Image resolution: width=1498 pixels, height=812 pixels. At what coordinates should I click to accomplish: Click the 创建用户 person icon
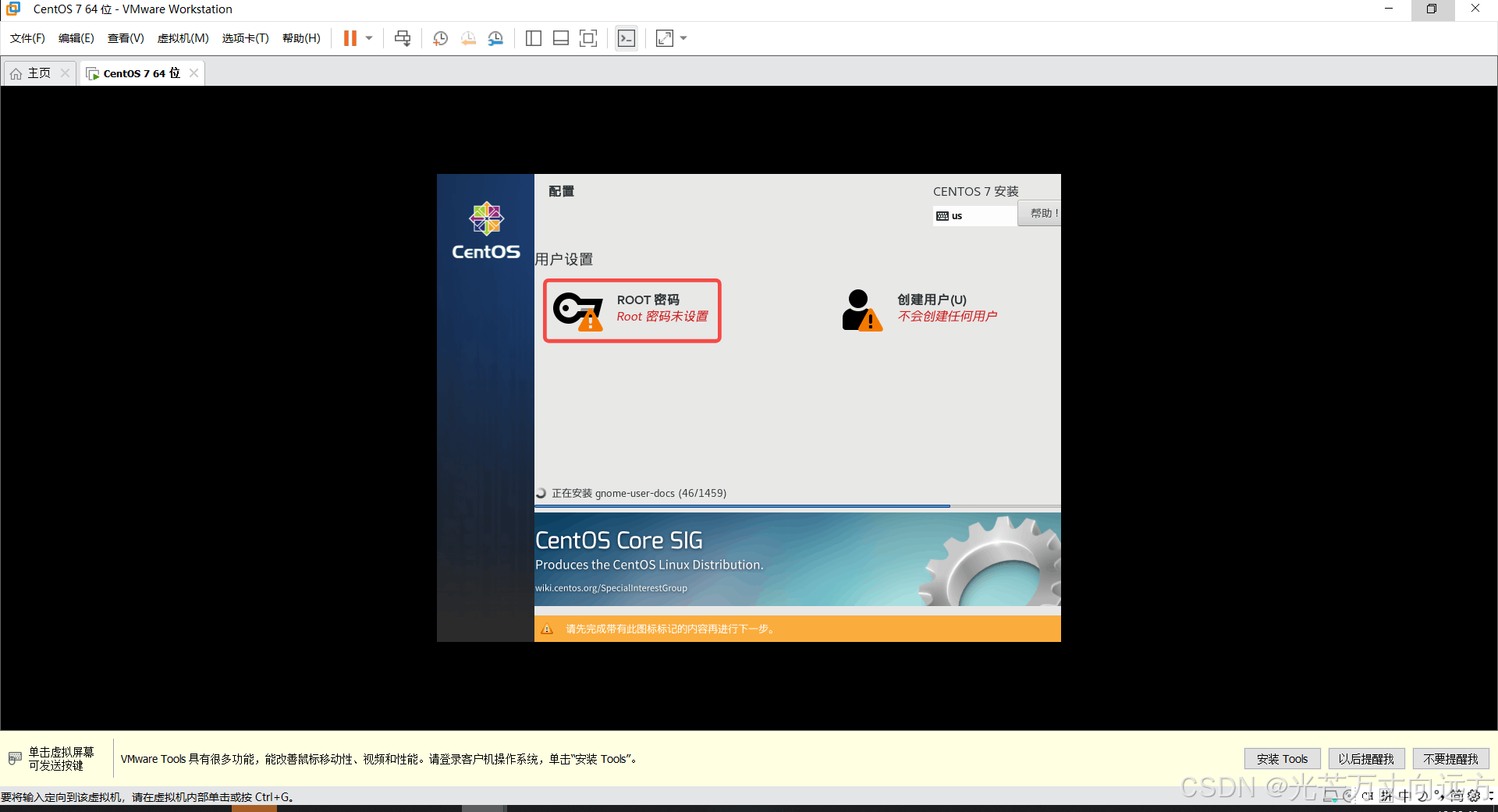coord(862,310)
